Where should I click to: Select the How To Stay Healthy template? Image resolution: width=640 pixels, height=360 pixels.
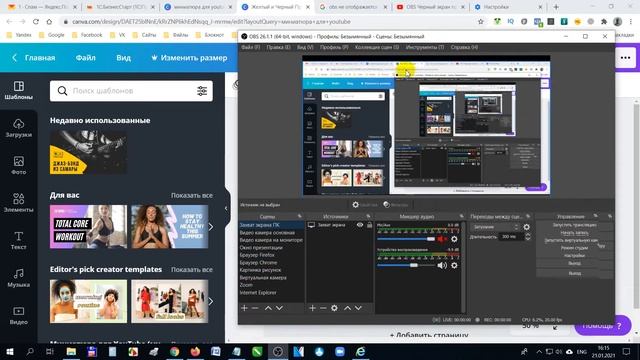(x=169, y=227)
